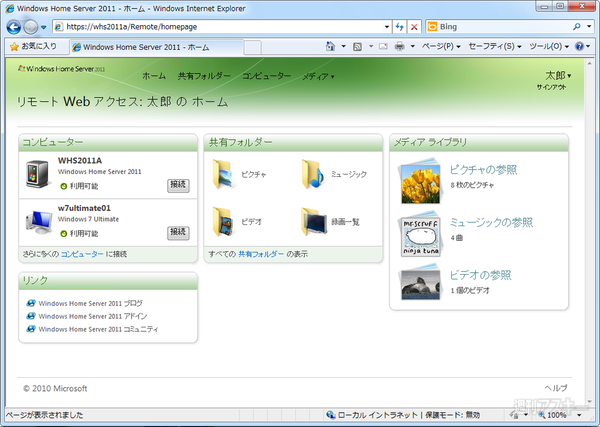Screen dimensions: 600x427
Task: Click the 1 個のビデオ count text
Action: click(x=470, y=290)
